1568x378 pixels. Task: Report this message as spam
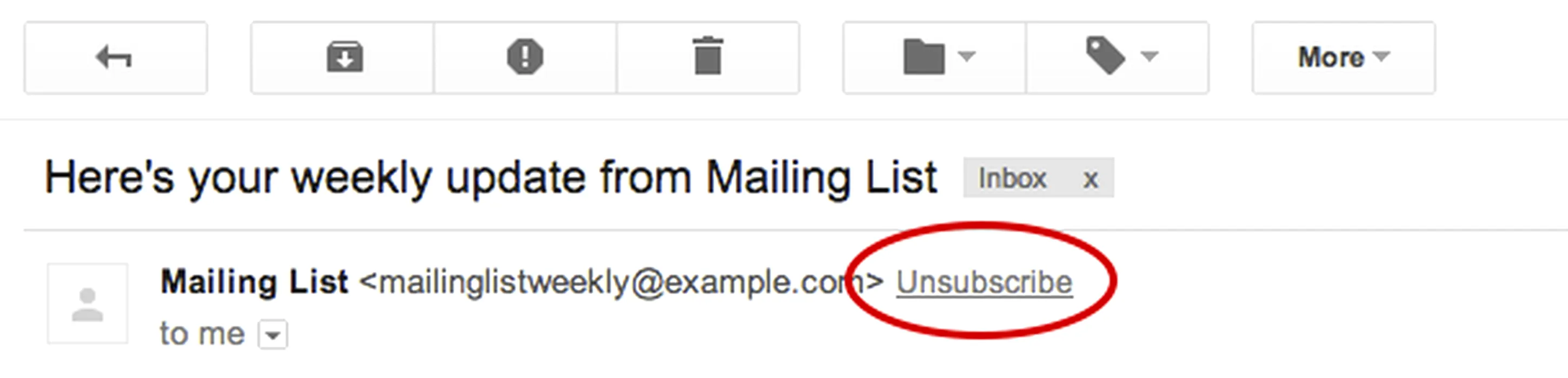(526, 58)
